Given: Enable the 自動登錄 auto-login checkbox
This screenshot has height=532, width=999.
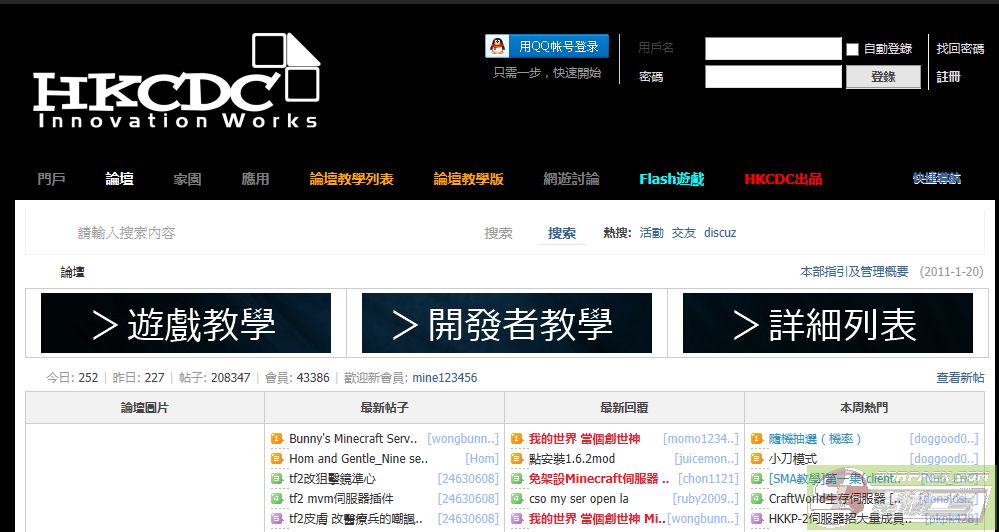Looking at the screenshot, I should [852, 49].
